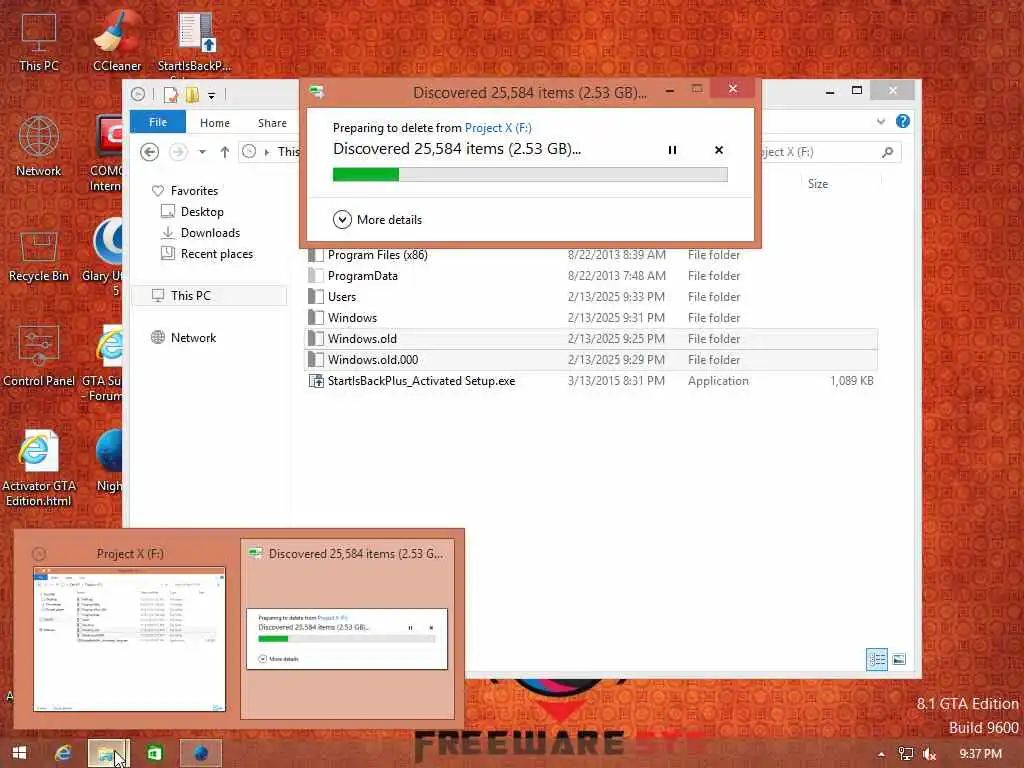Open the blue globe taskbar app
The width and height of the screenshot is (1024, 768).
pyautogui.click(x=200, y=754)
